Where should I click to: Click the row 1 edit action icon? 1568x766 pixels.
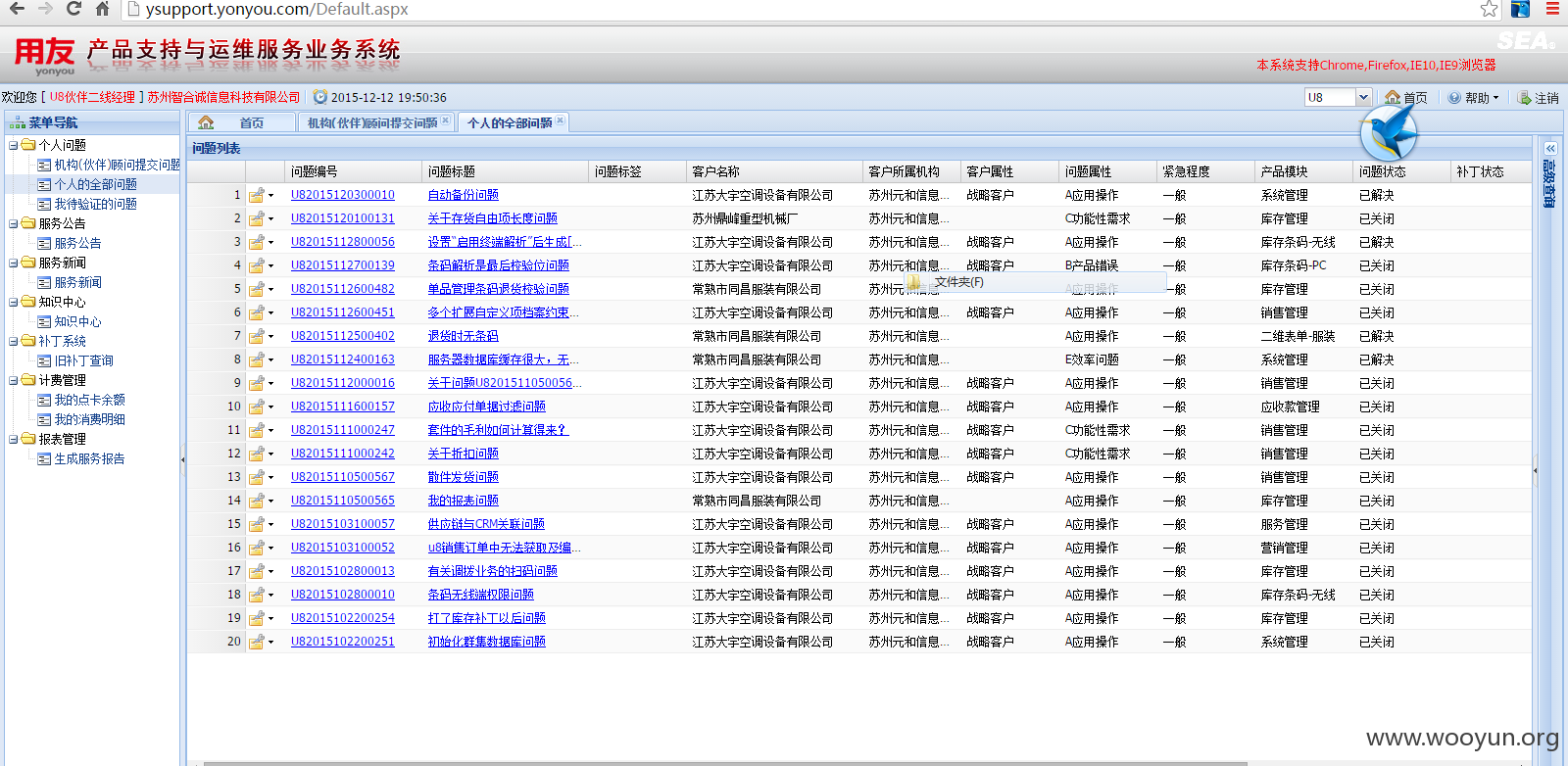point(256,195)
